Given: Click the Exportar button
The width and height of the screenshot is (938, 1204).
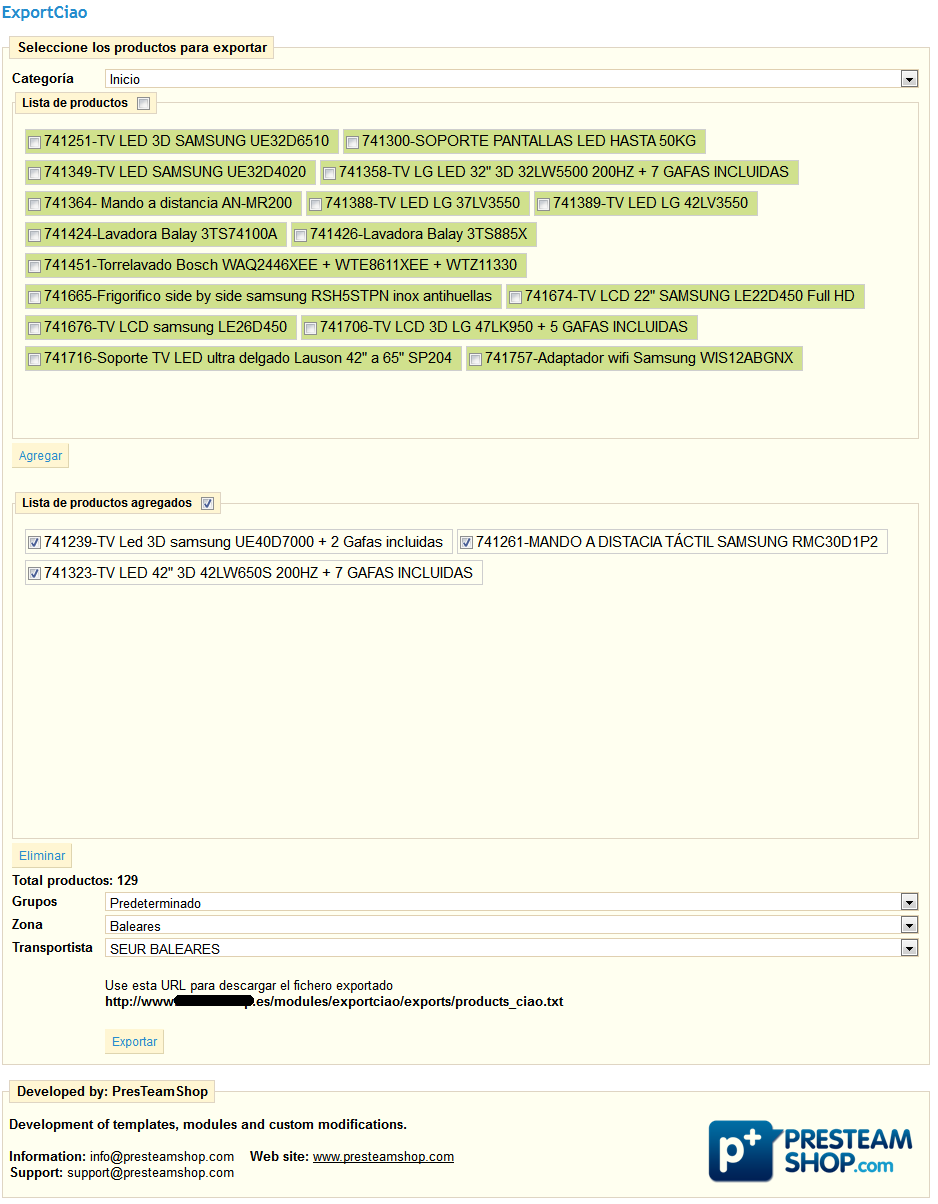Looking at the screenshot, I should coord(134,1042).
